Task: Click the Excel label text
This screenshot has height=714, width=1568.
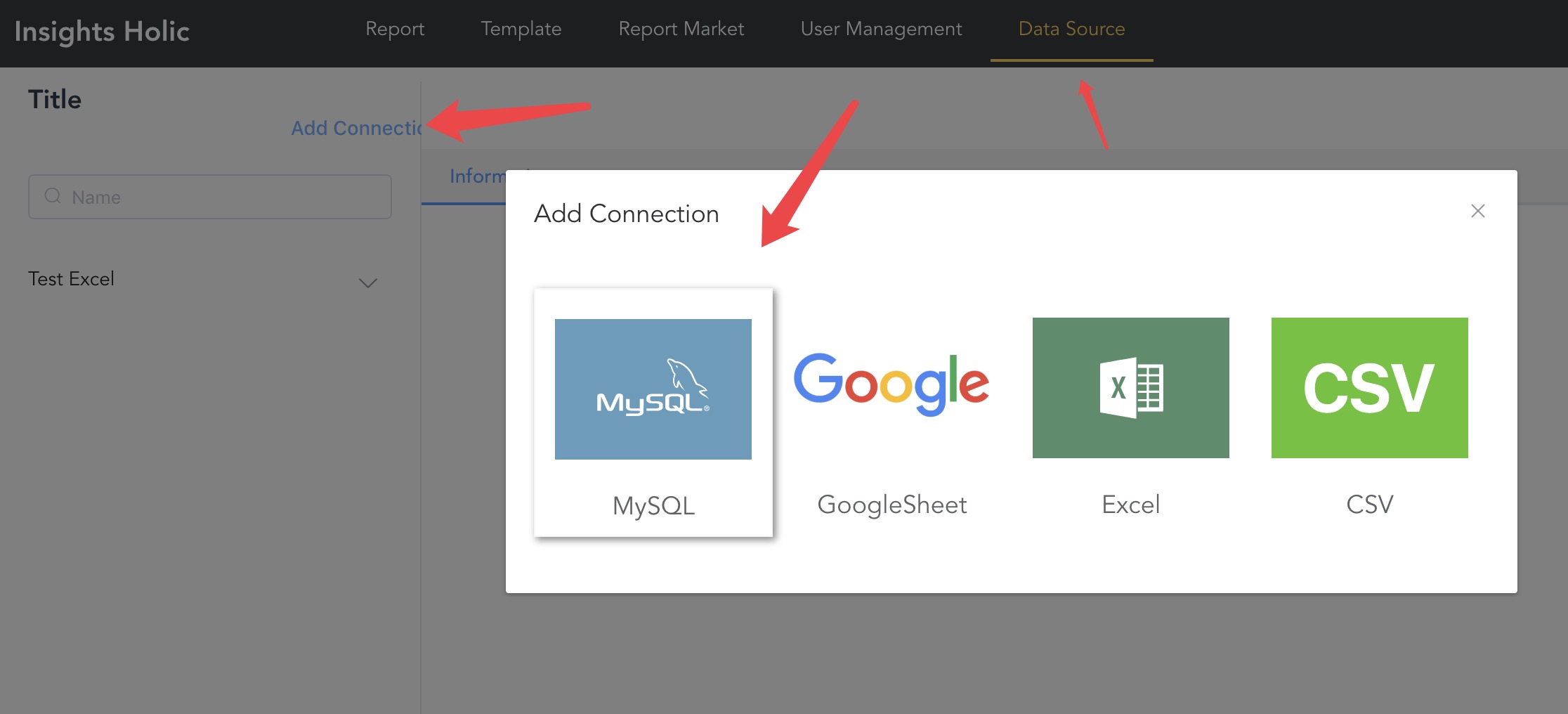Action: tap(1131, 505)
